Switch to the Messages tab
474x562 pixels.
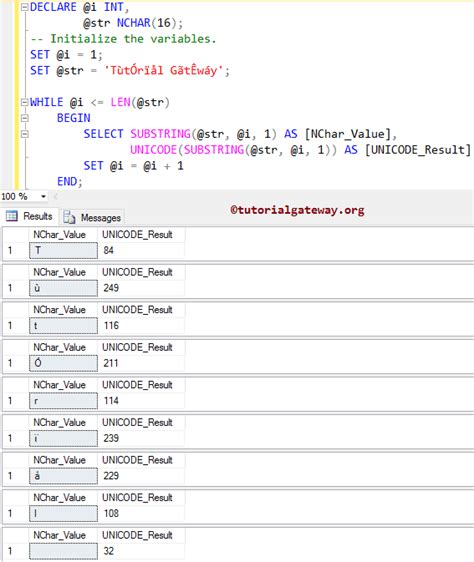[92, 218]
